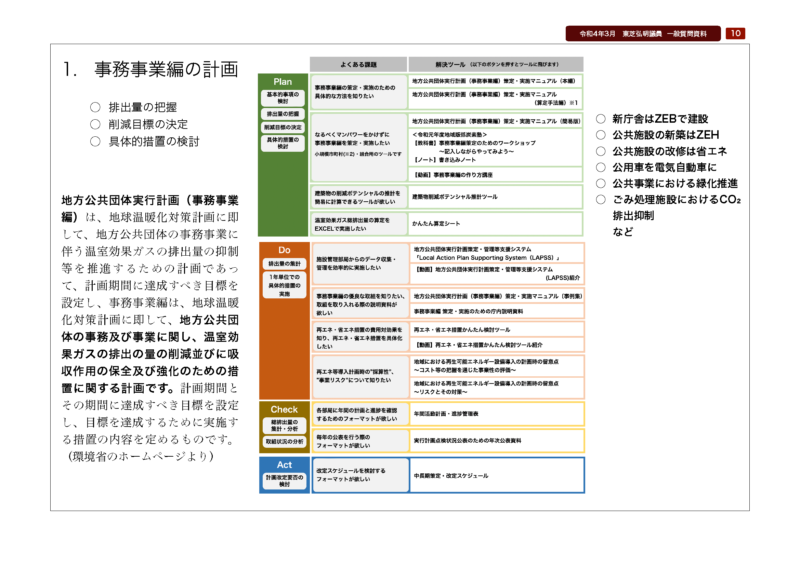The image size is (800, 565).
Task: Click the よくある課題 column header
Action: [358, 62]
